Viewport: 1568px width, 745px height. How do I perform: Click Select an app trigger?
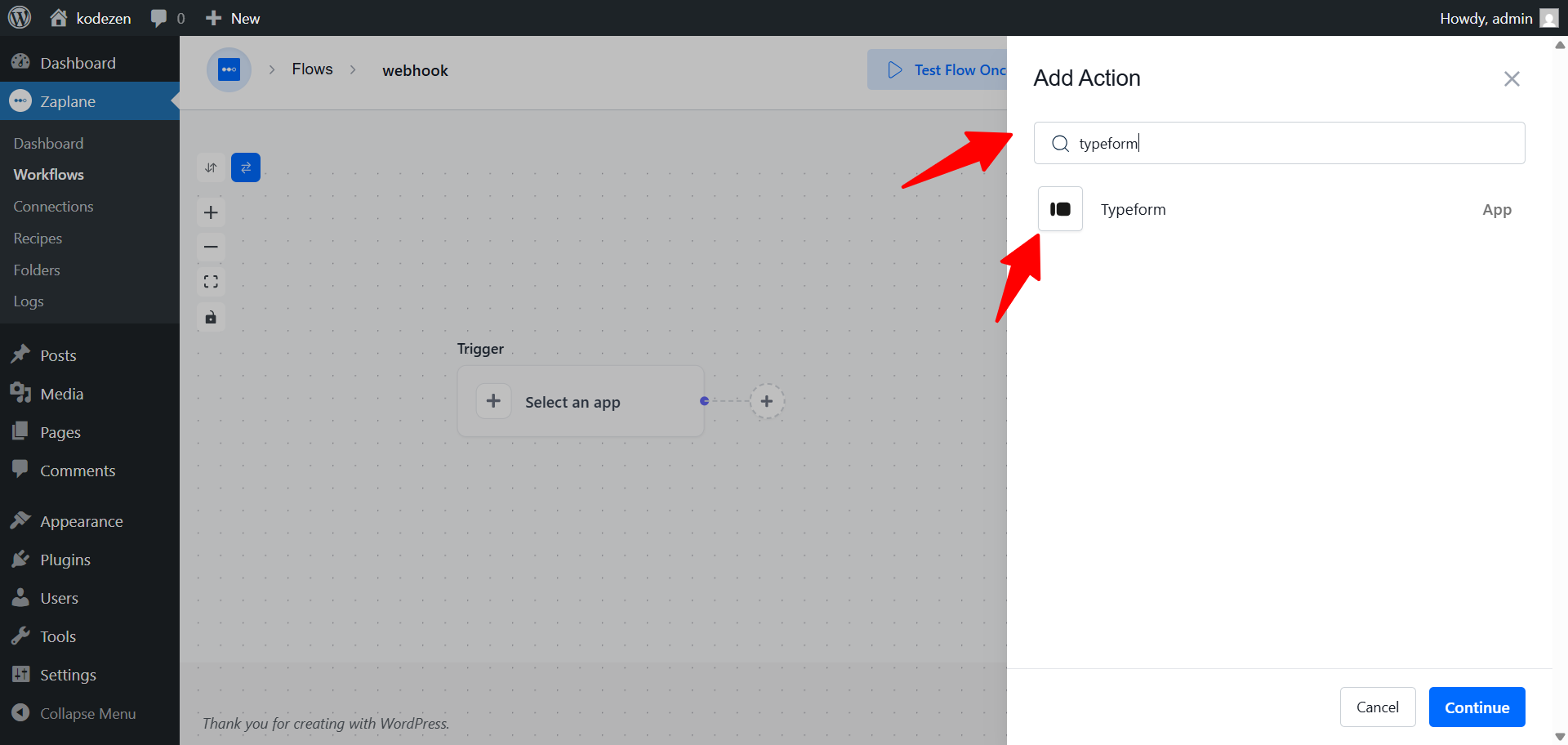581,401
